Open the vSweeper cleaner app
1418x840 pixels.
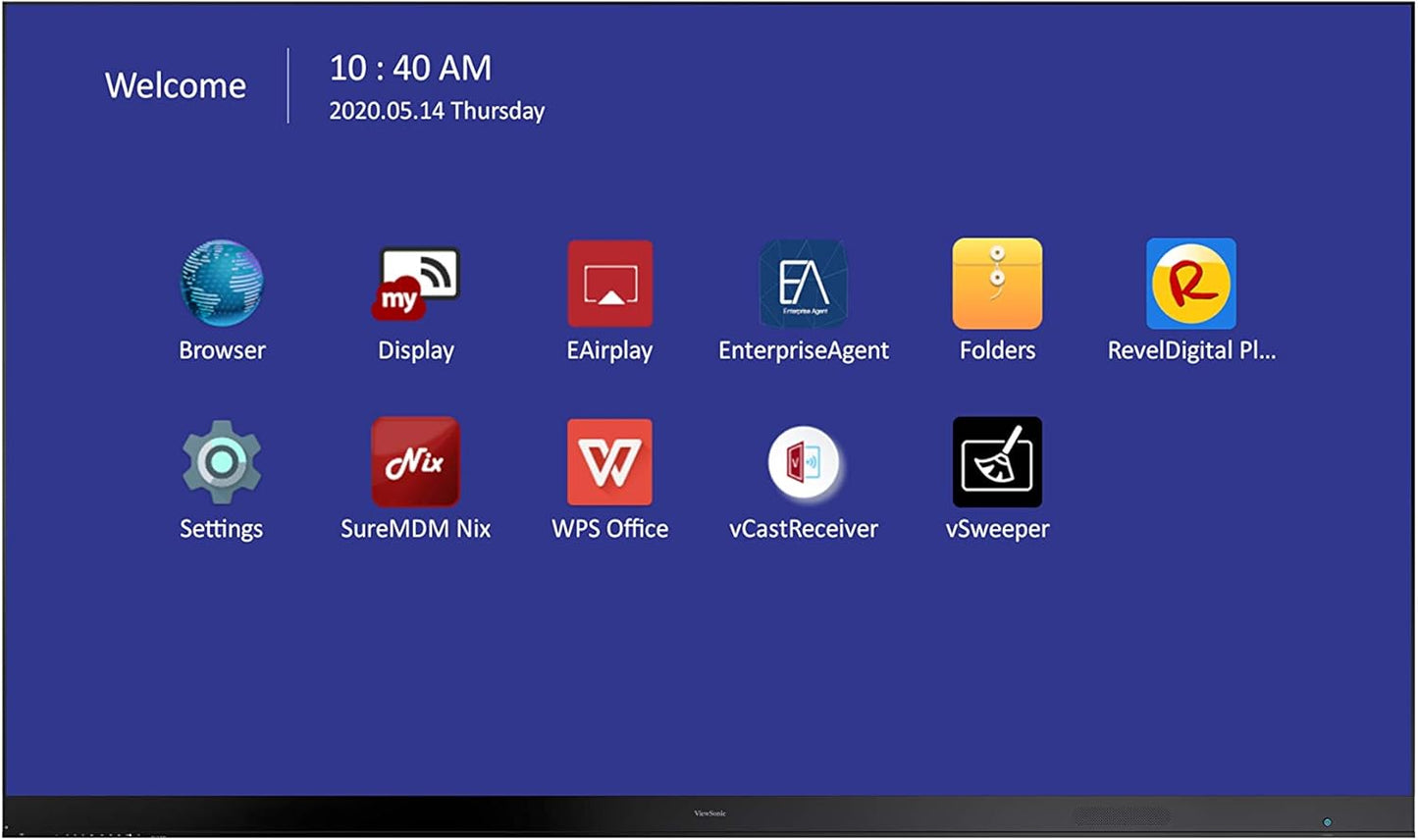click(997, 462)
